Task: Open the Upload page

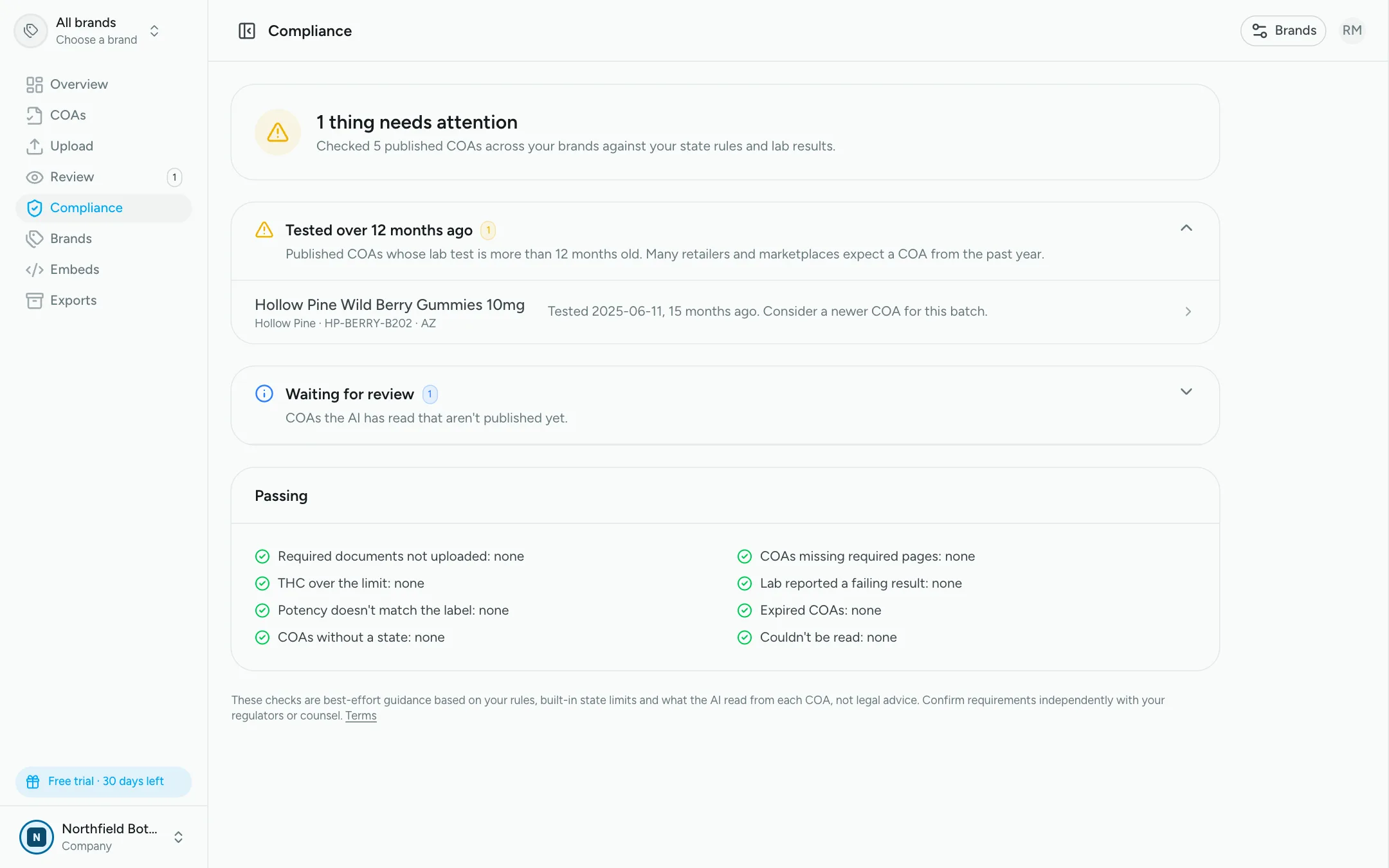Action: pos(104,146)
